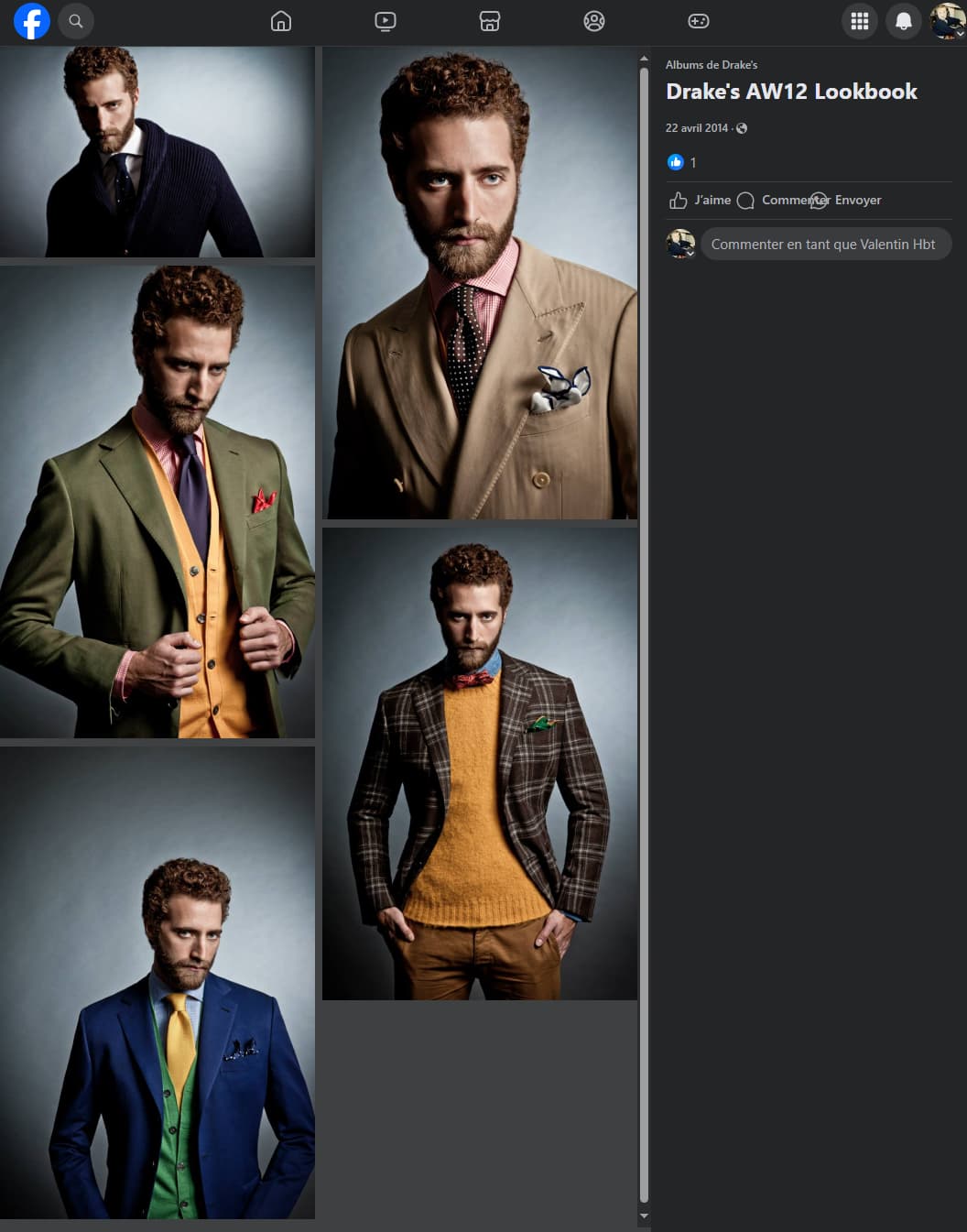This screenshot has width=967, height=1232.
Task: Click commenter avatar beside comment box
Action: click(680, 244)
